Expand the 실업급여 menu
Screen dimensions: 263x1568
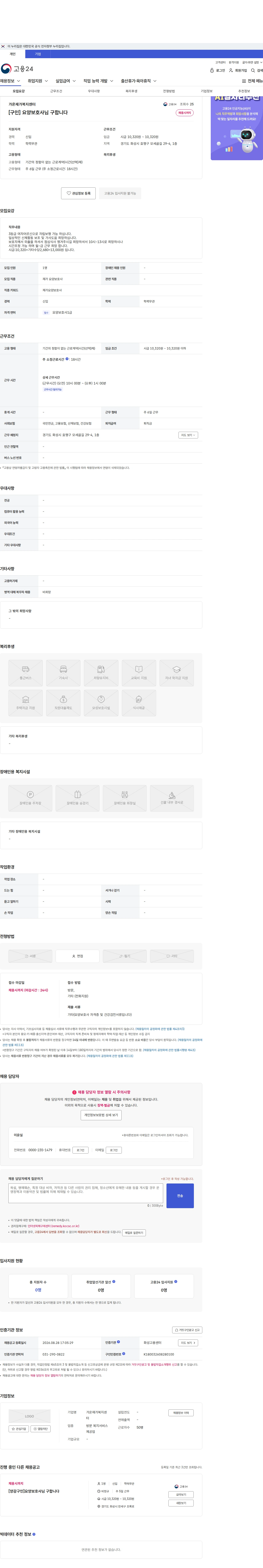click(x=66, y=81)
